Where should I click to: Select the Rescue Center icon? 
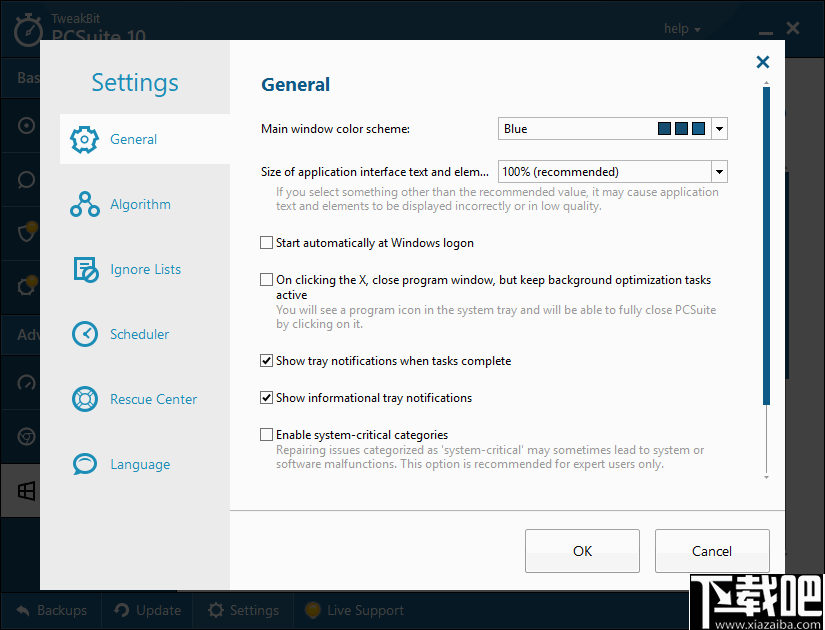pyautogui.click(x=87, y=399)
